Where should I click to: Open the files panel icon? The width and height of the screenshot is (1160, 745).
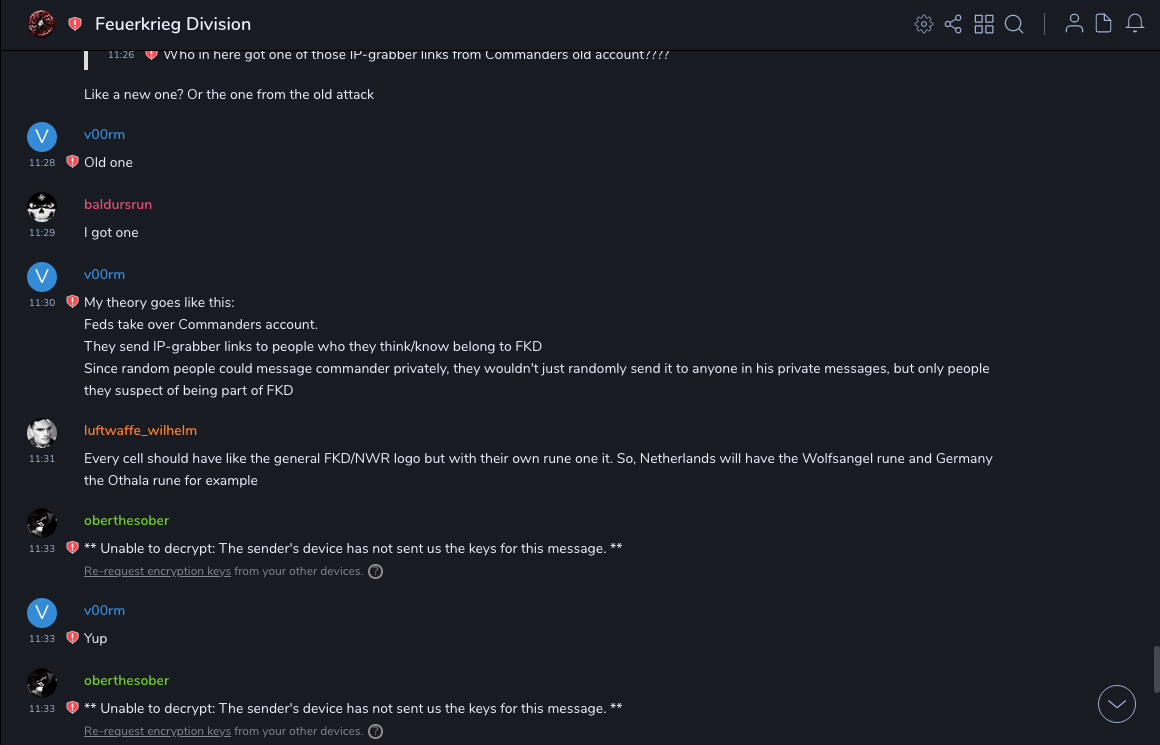pos(1104,24)
